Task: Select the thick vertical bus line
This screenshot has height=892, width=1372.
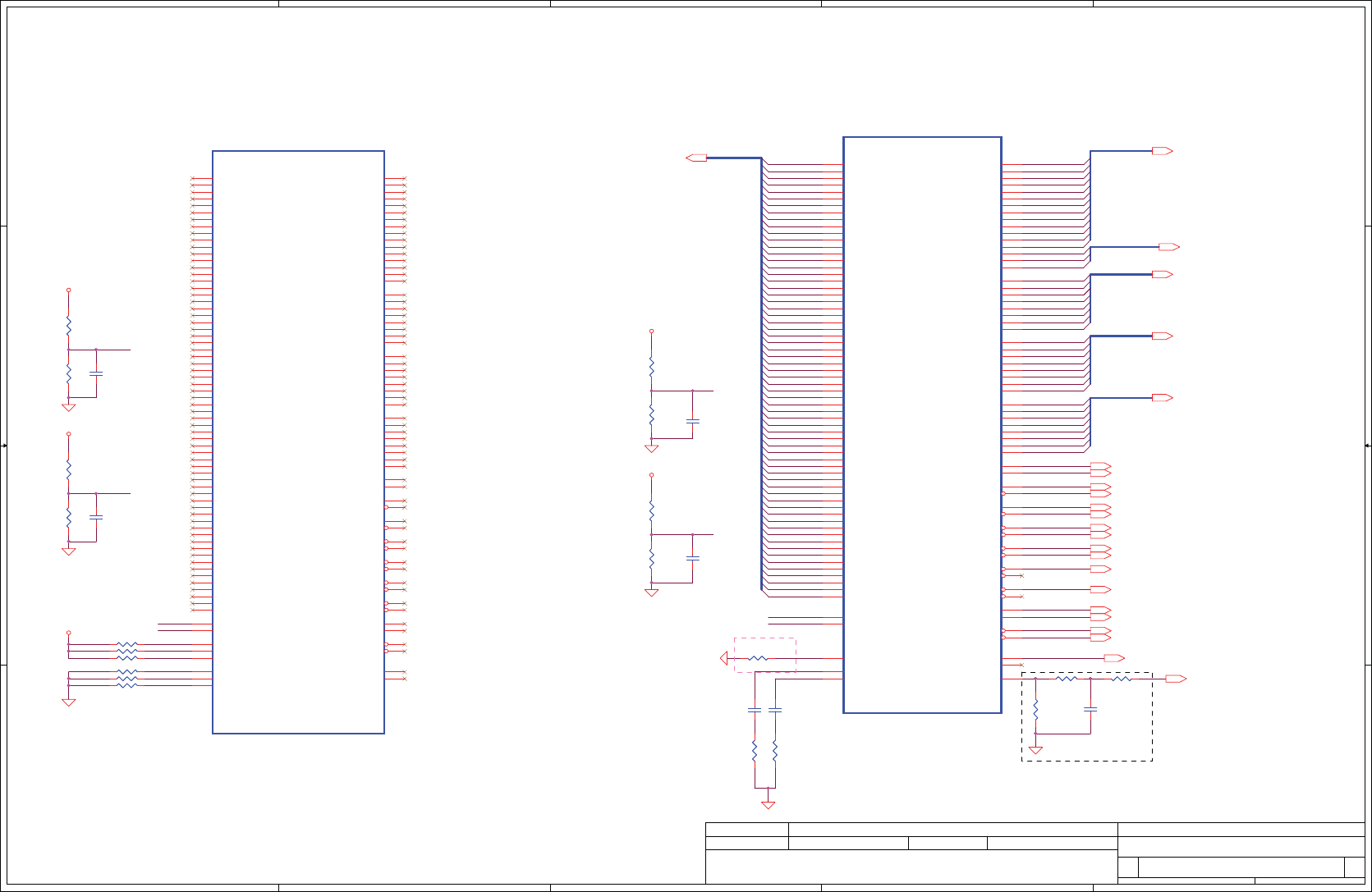Action: (762, 373)
